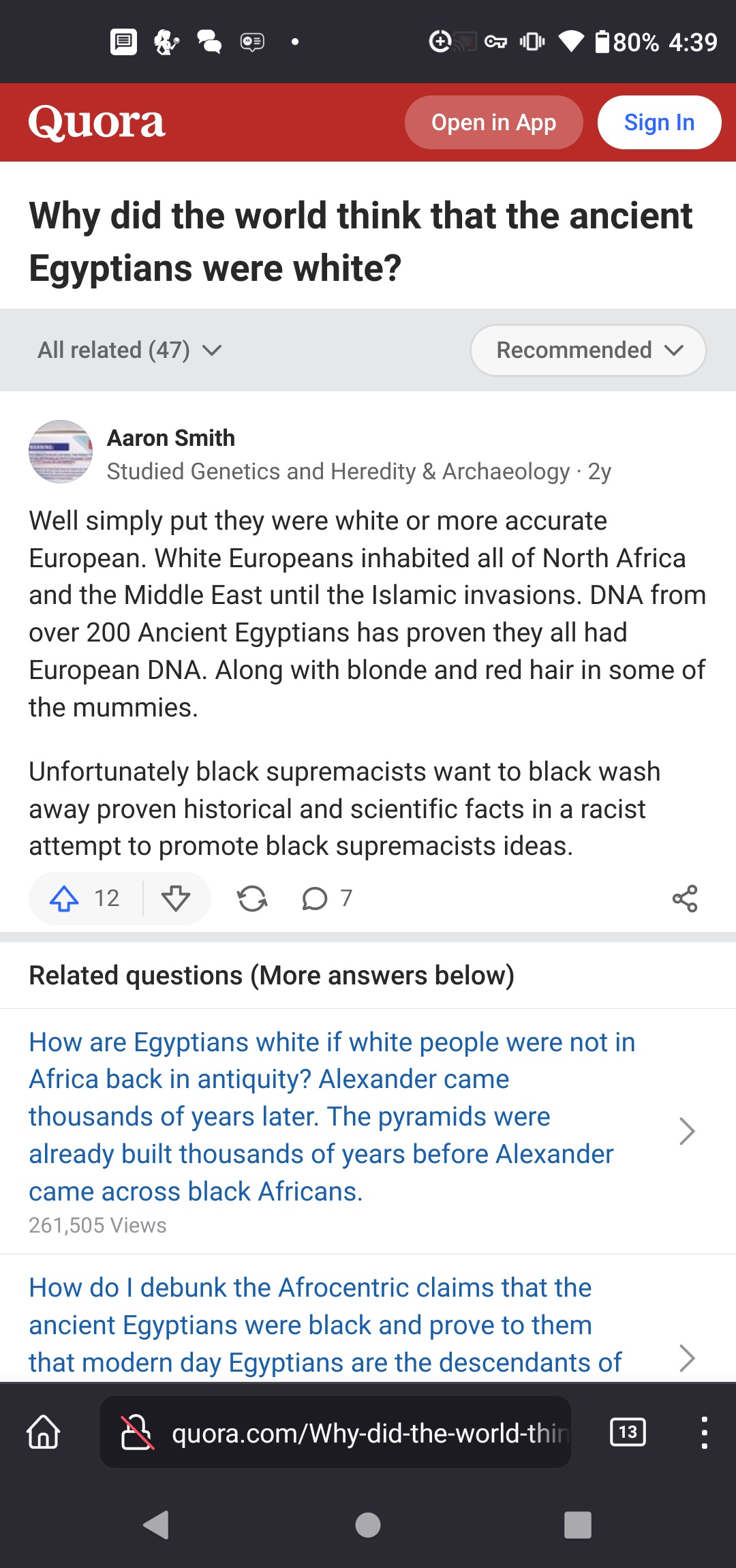Open the Afrocentric claims related question
The image size is (736, 1568).
[326, 1325]
